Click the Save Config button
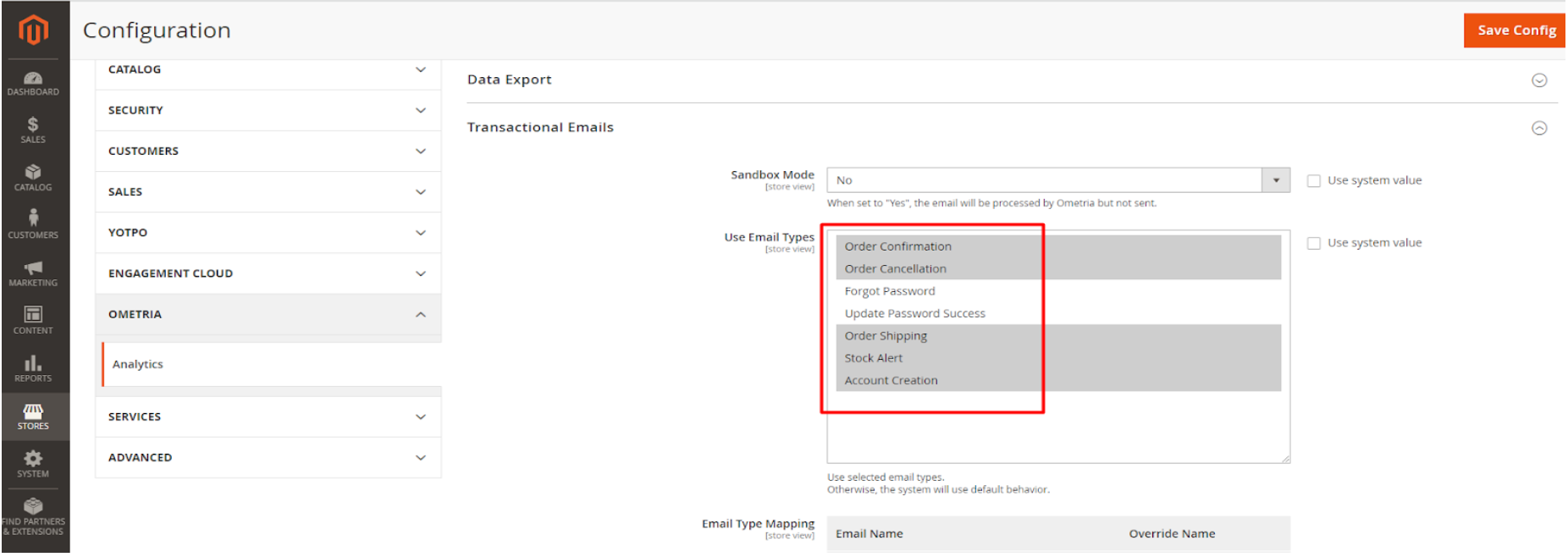1568x557 pixels. click(x=1515, y=30)
